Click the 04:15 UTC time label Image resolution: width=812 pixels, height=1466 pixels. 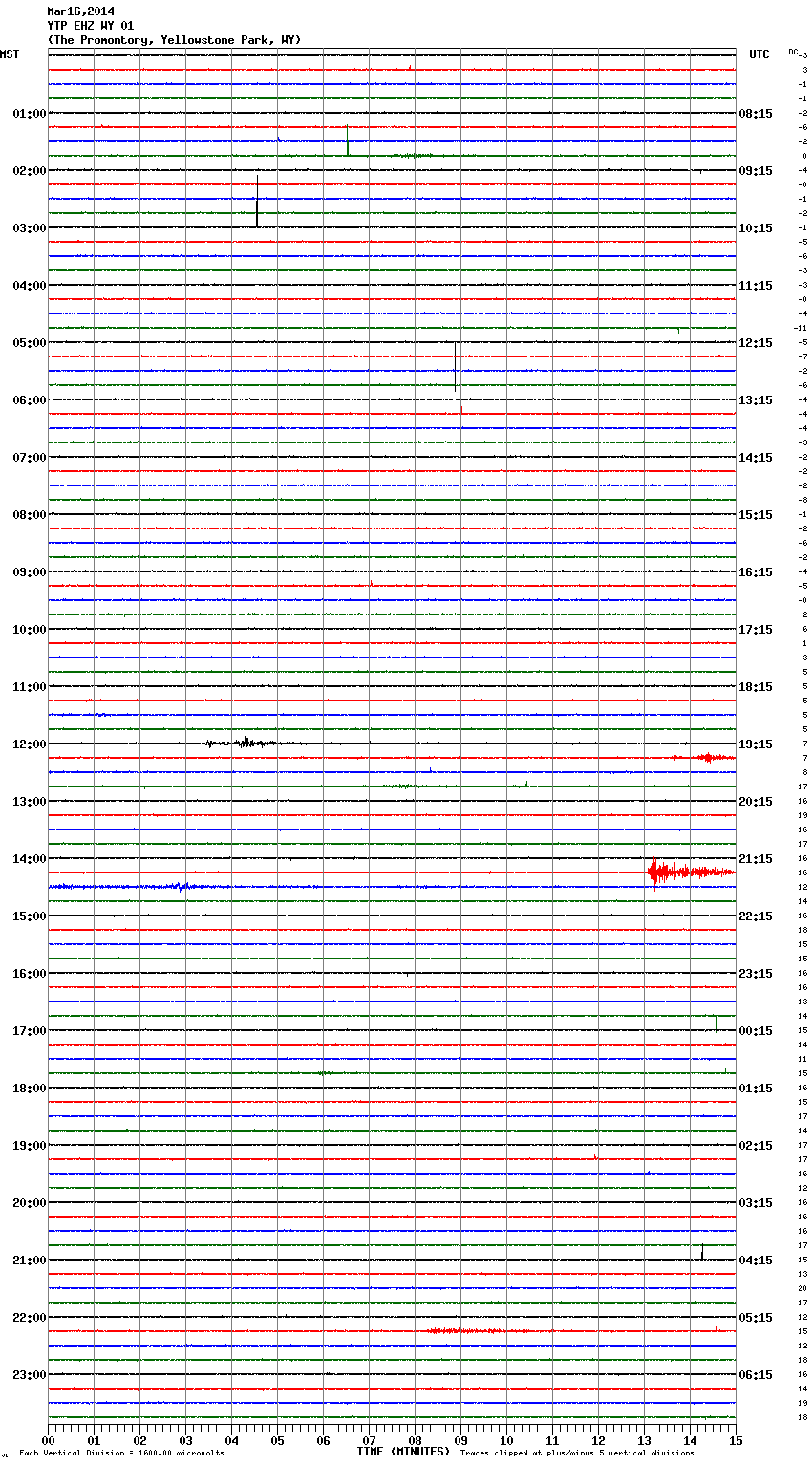(x=756, y=1261)
